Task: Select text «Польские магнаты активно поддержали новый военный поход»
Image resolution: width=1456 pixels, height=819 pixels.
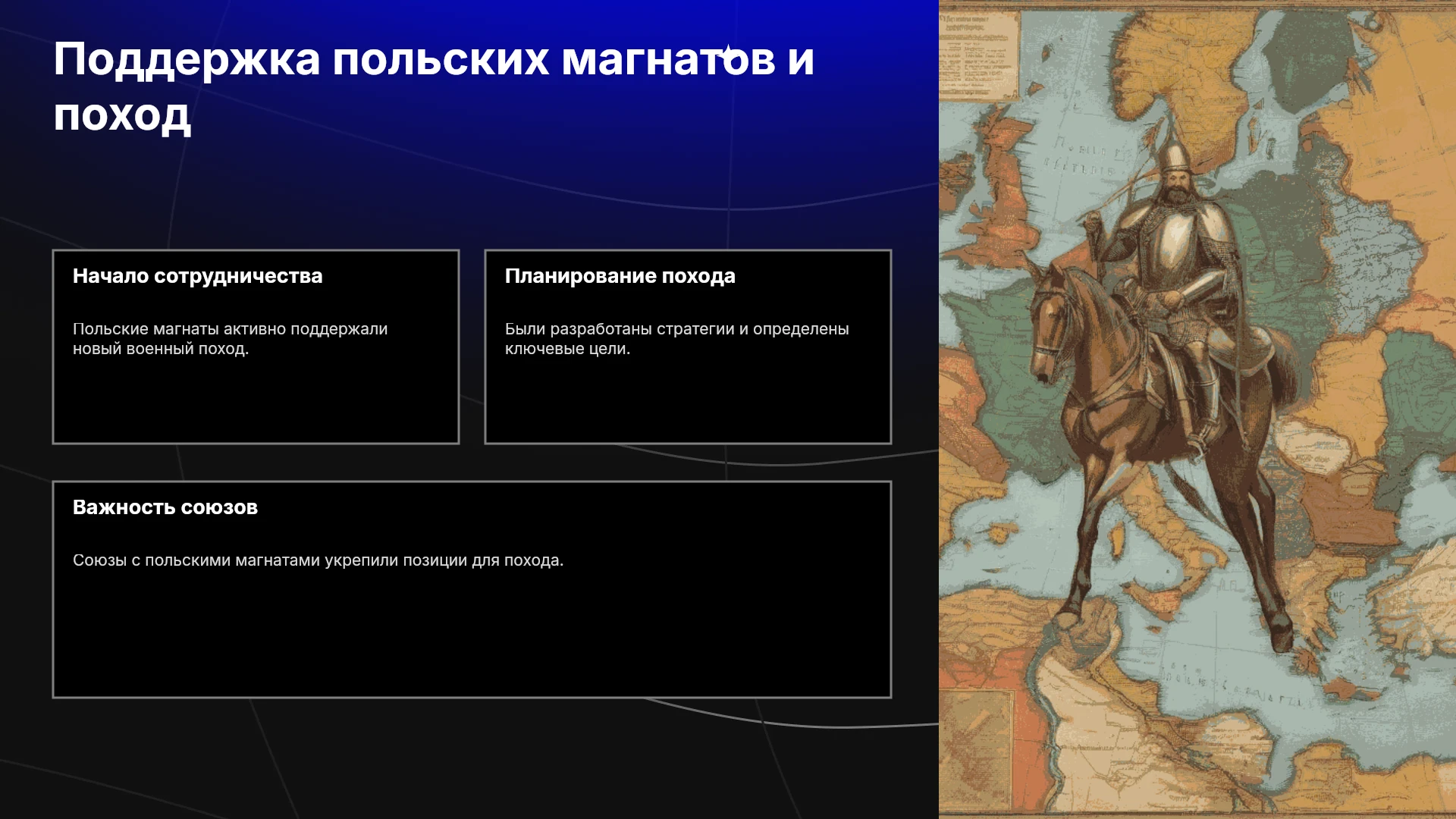Action: pos(230,339)
